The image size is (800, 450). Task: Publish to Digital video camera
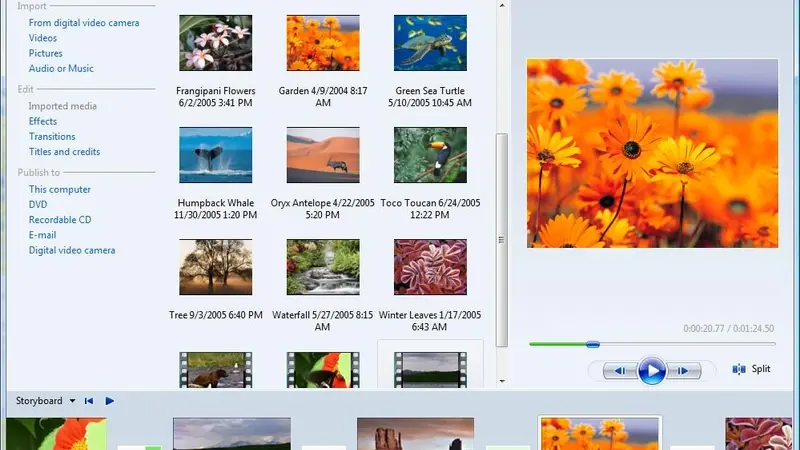pos(72,251)
